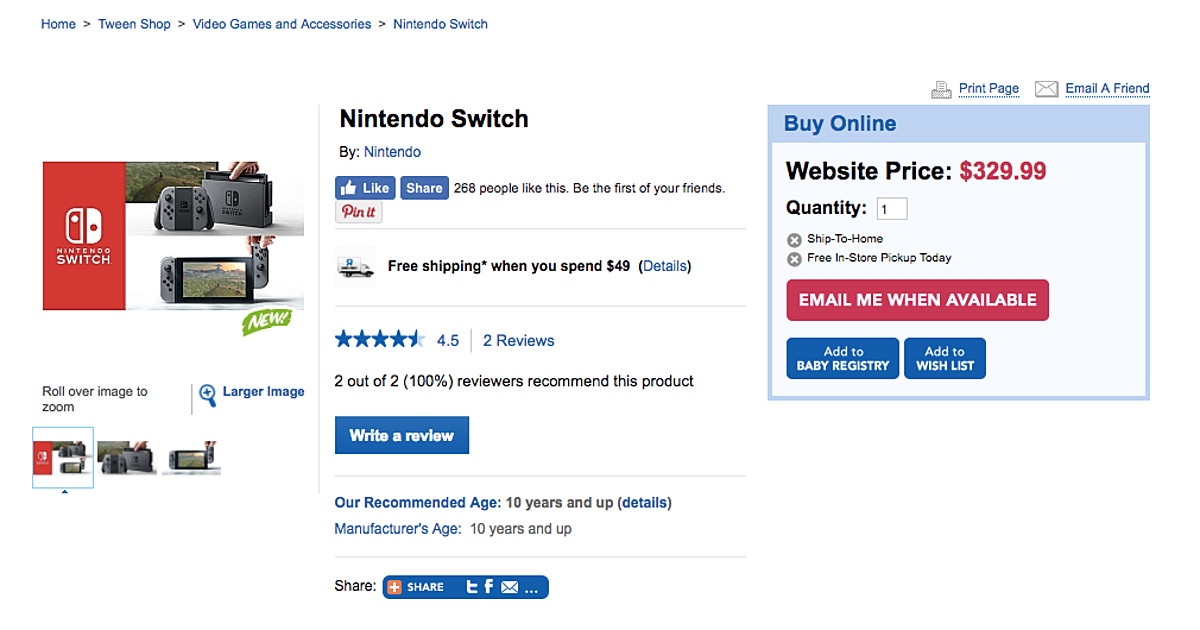
Task: Add item to Wish List
Action: 945,359
